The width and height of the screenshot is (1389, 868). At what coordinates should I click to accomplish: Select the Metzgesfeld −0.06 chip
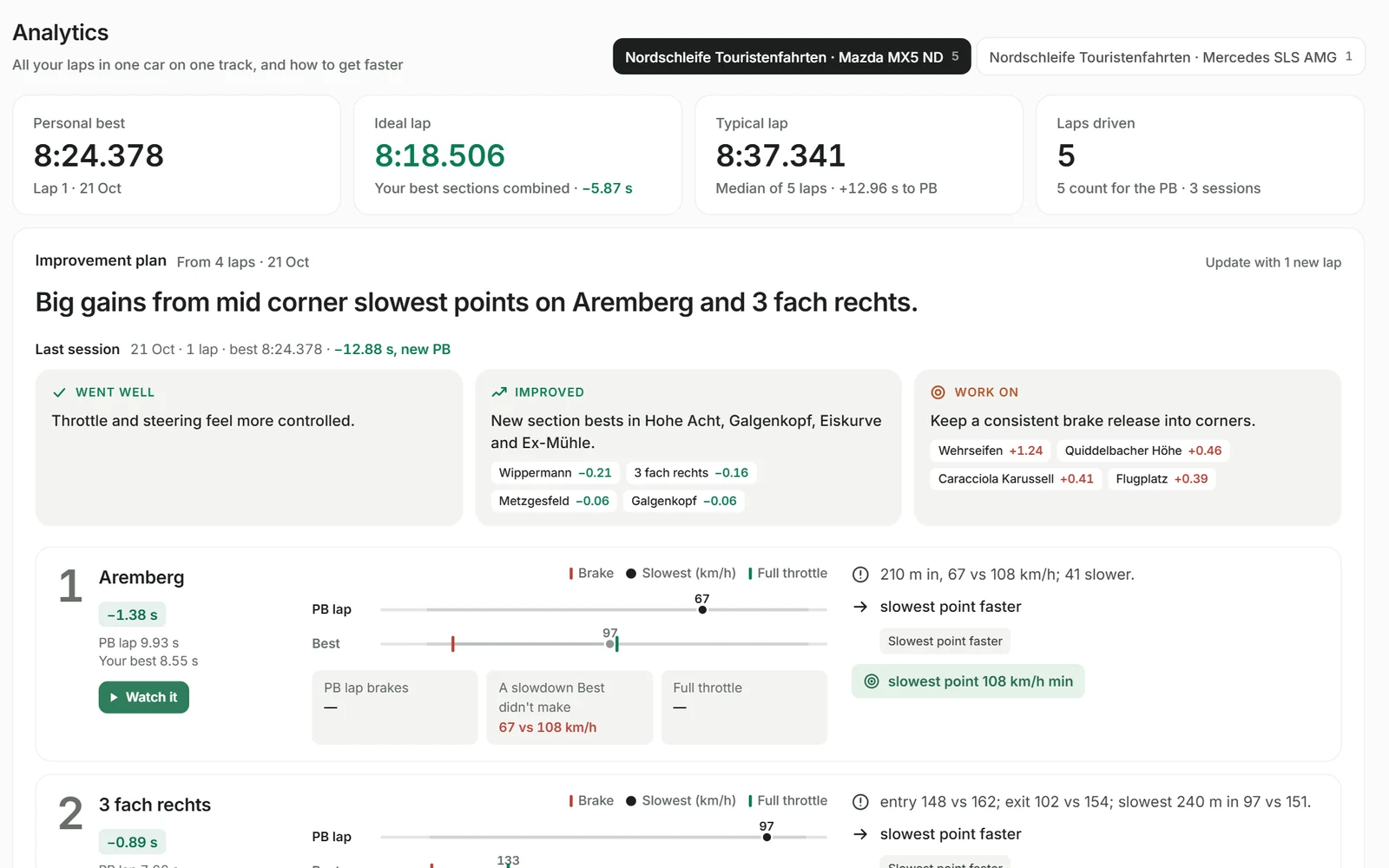(x=554, y=501)
